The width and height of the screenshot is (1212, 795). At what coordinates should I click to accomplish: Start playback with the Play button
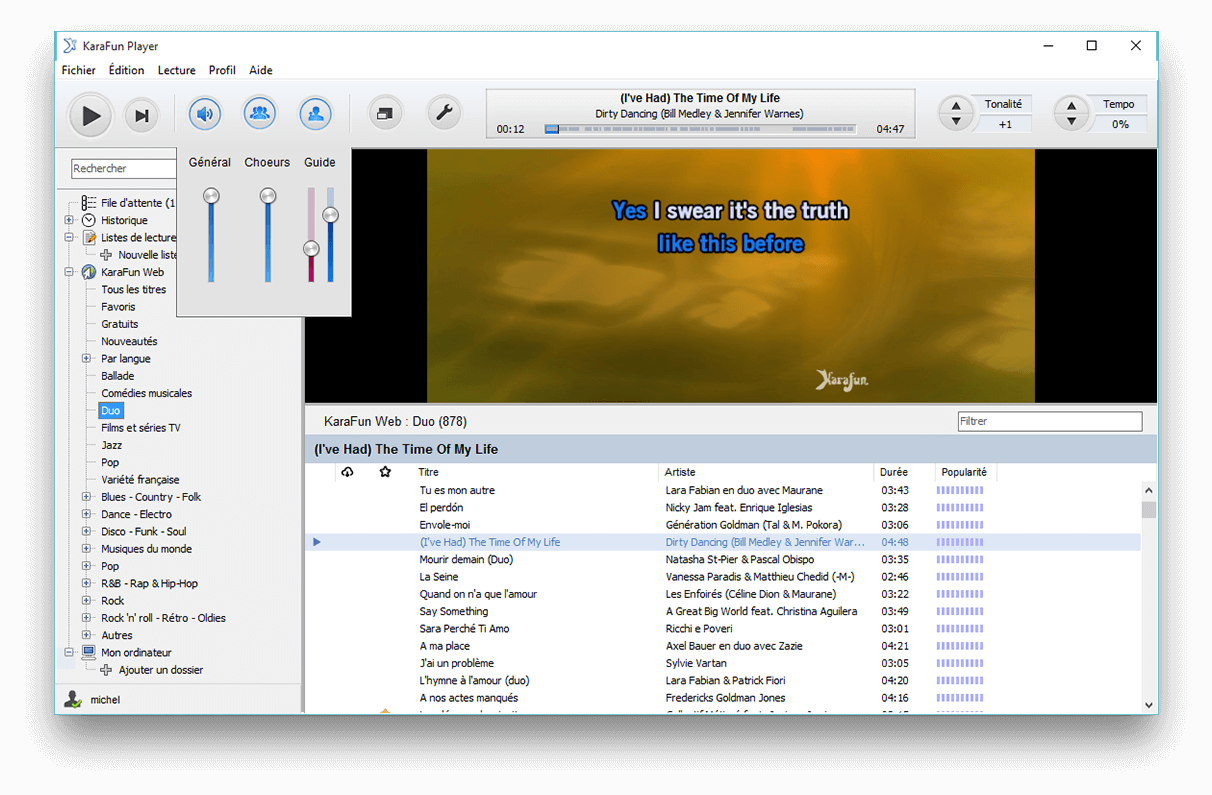90,116
